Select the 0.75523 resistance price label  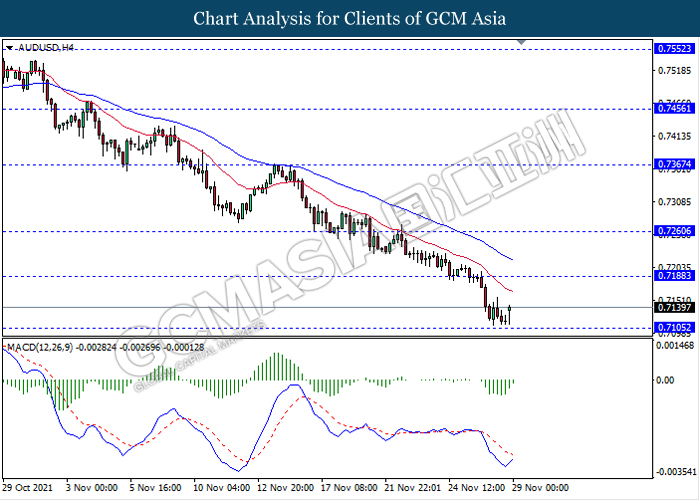675,49
